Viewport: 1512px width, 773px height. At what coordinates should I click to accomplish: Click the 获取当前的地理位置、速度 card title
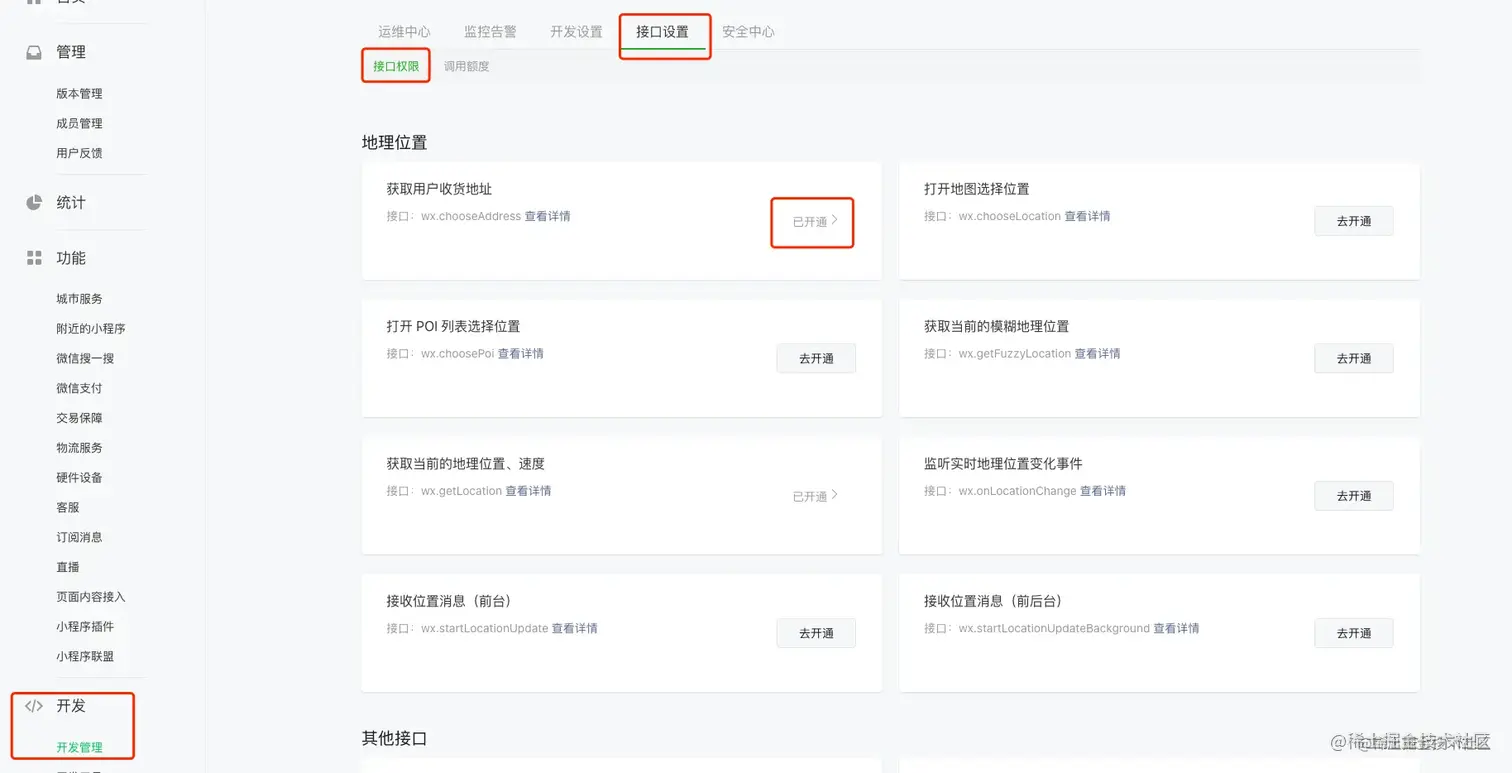pyautogui.click(x=466, y=464)
